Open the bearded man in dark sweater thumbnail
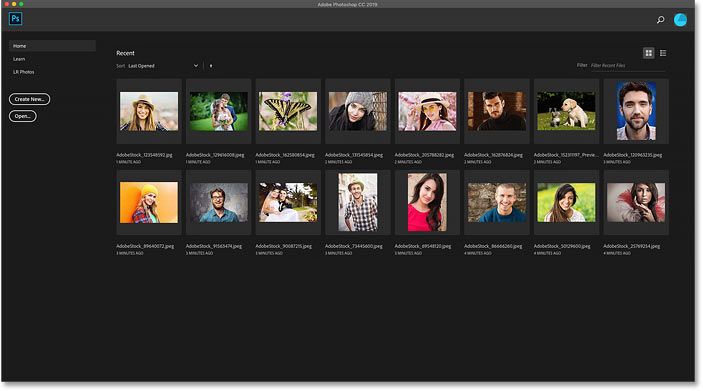 (x=497, y=111)
